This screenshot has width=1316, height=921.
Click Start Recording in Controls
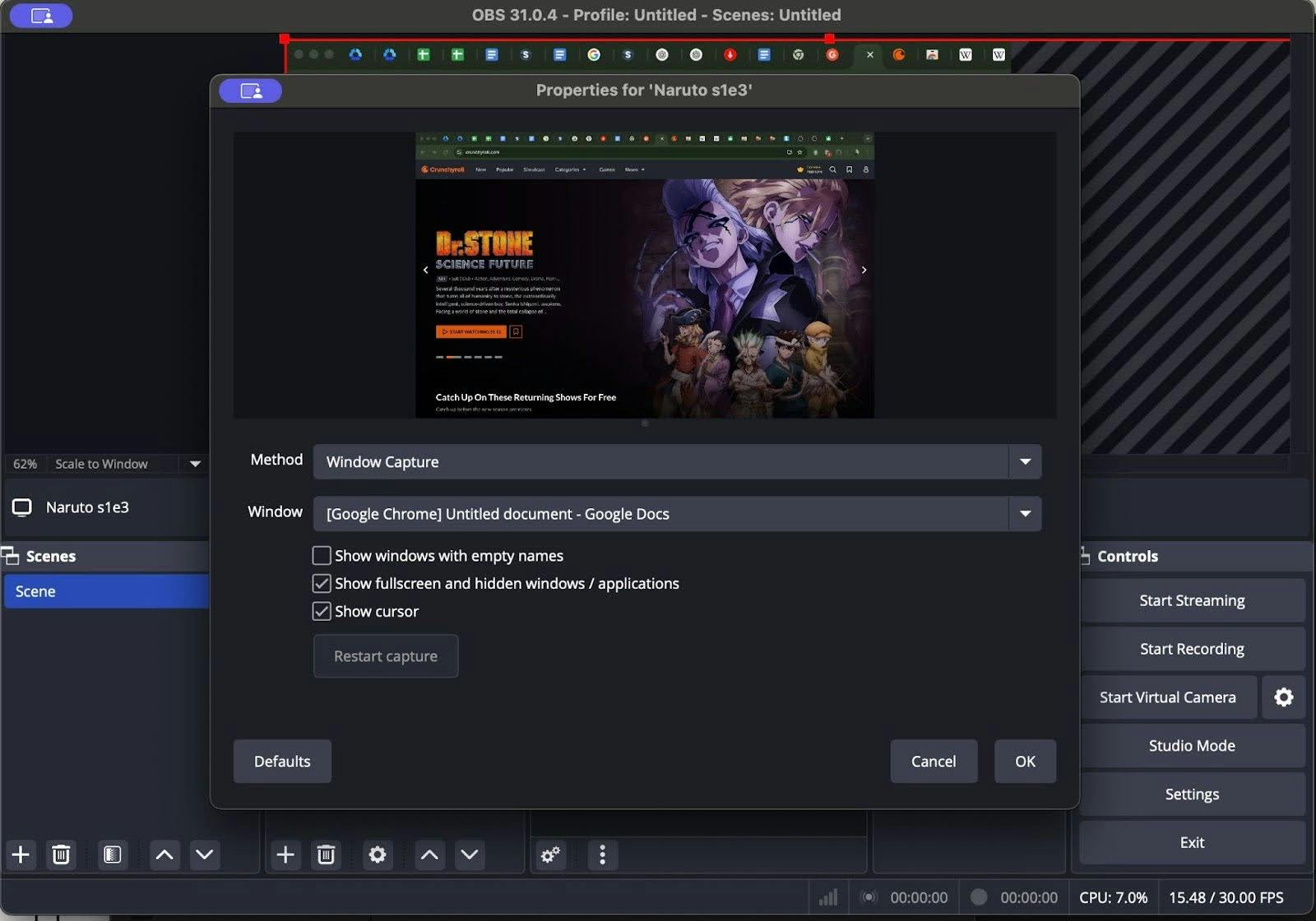tap(1192, 649)
